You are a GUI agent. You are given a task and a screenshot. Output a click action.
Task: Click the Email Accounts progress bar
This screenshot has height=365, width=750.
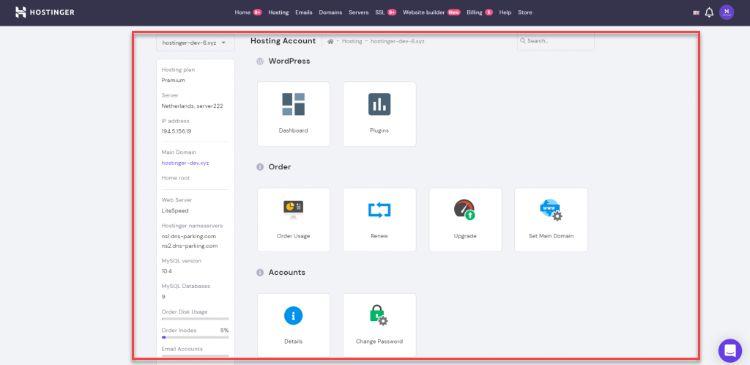tap(195, 356)
